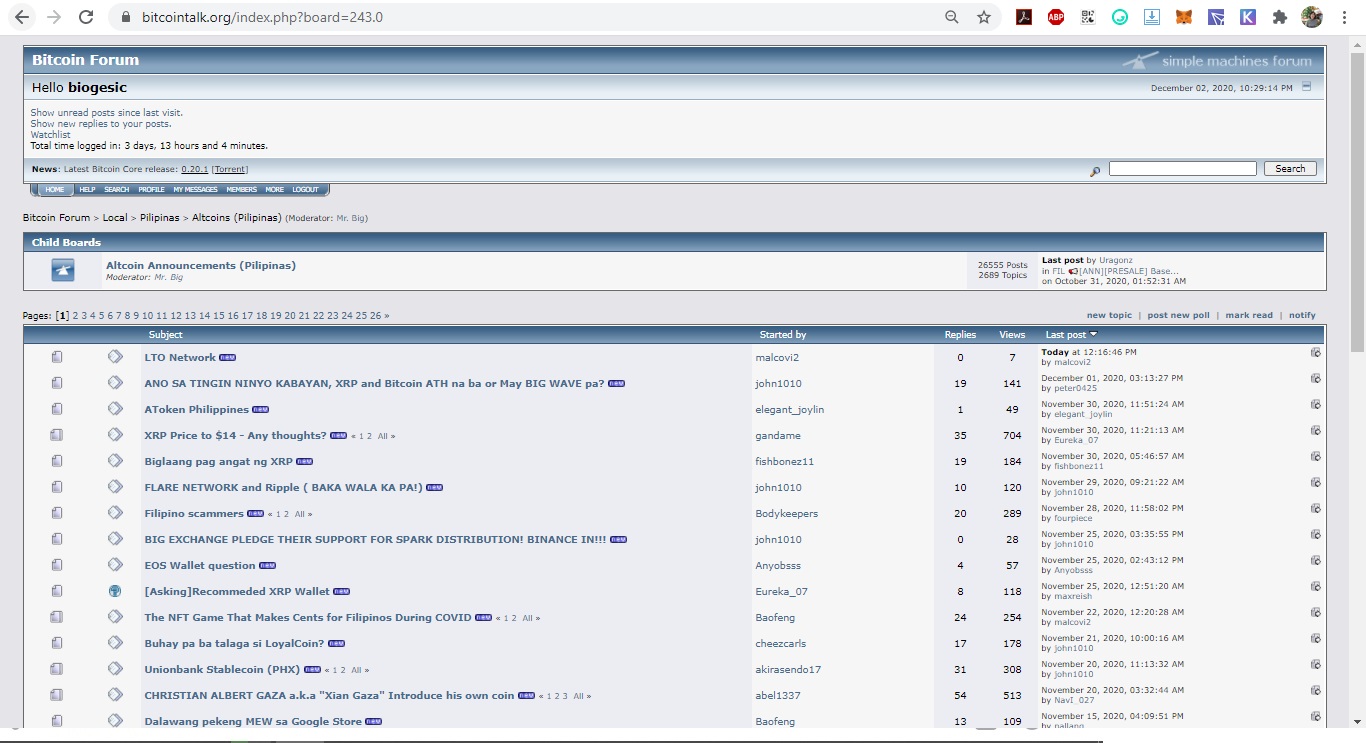Open the zoom magnifier icon in address bar
The image size is (1366, 743).
tap(952, 17)
